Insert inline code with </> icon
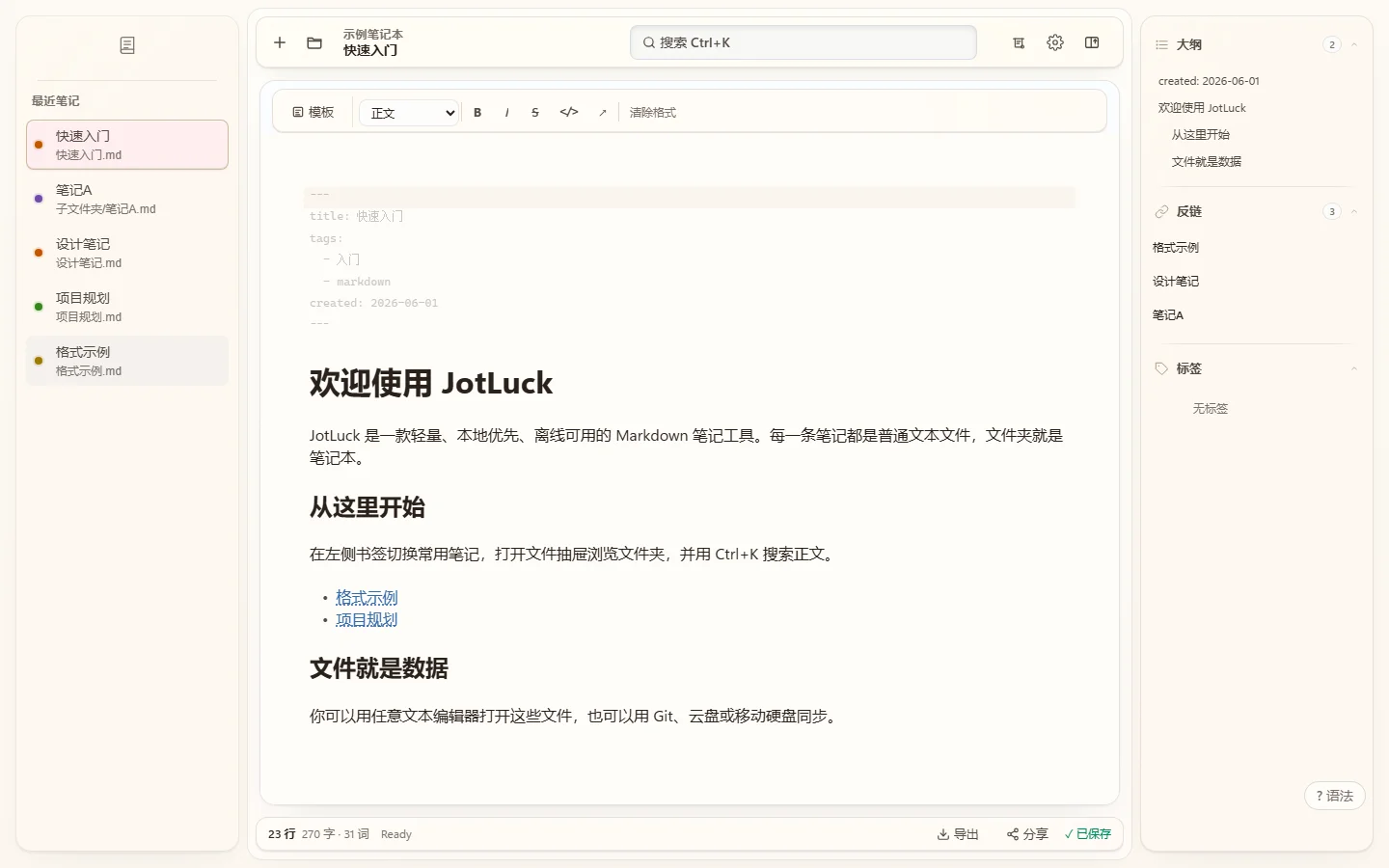 coord(569,113)
